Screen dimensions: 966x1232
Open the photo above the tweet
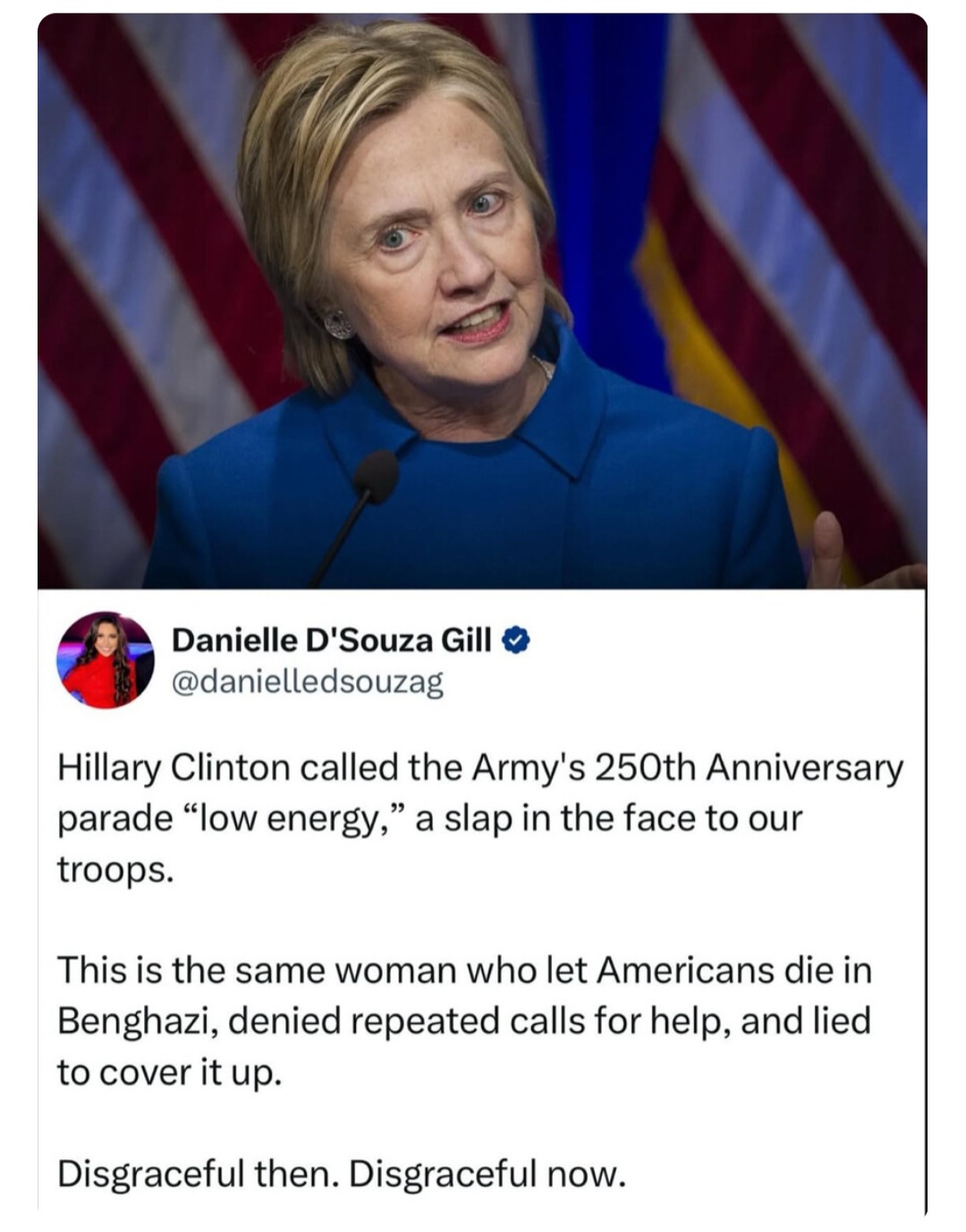click(x=482, y=301)
